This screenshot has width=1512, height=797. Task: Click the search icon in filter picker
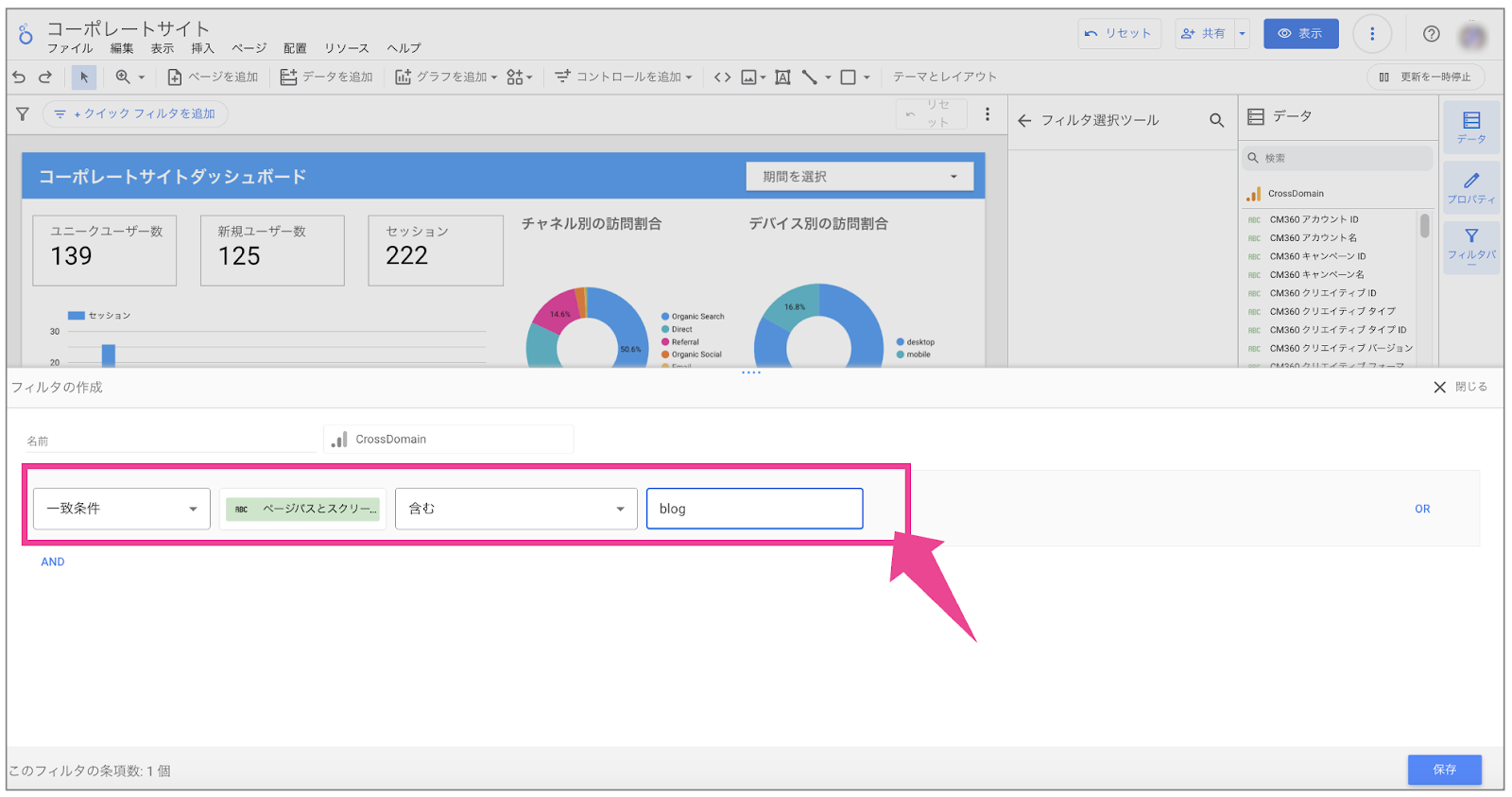pos(1216,121)
